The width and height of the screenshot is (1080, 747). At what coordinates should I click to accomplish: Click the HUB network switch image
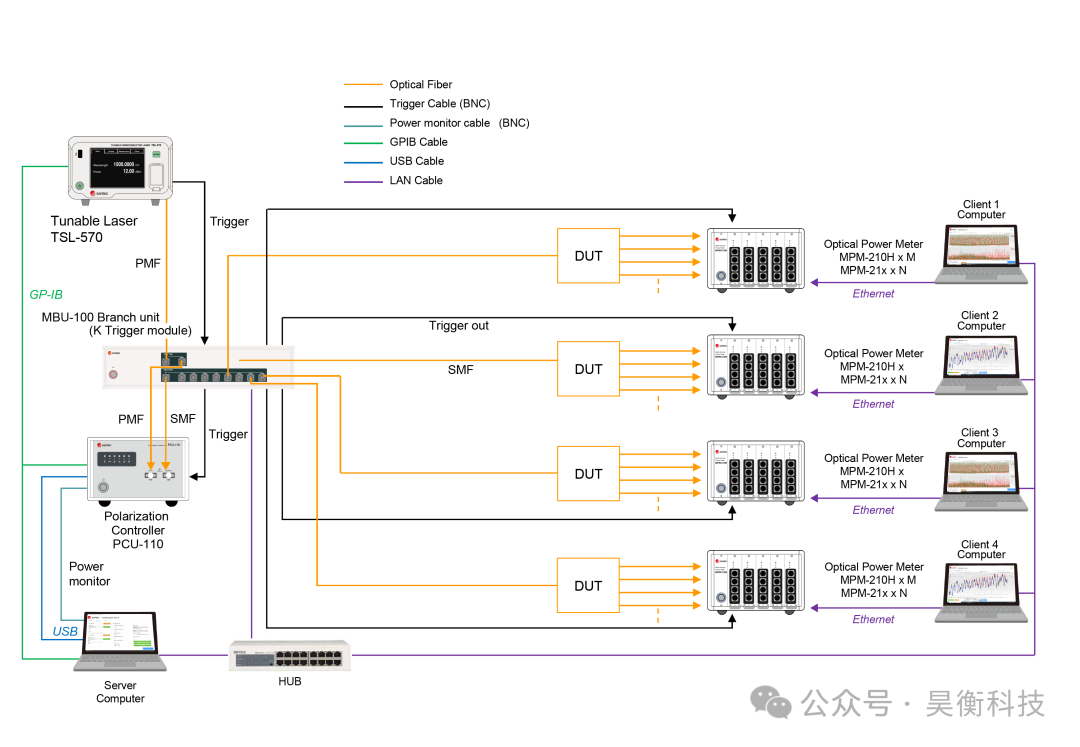click(x=289, y=655)
